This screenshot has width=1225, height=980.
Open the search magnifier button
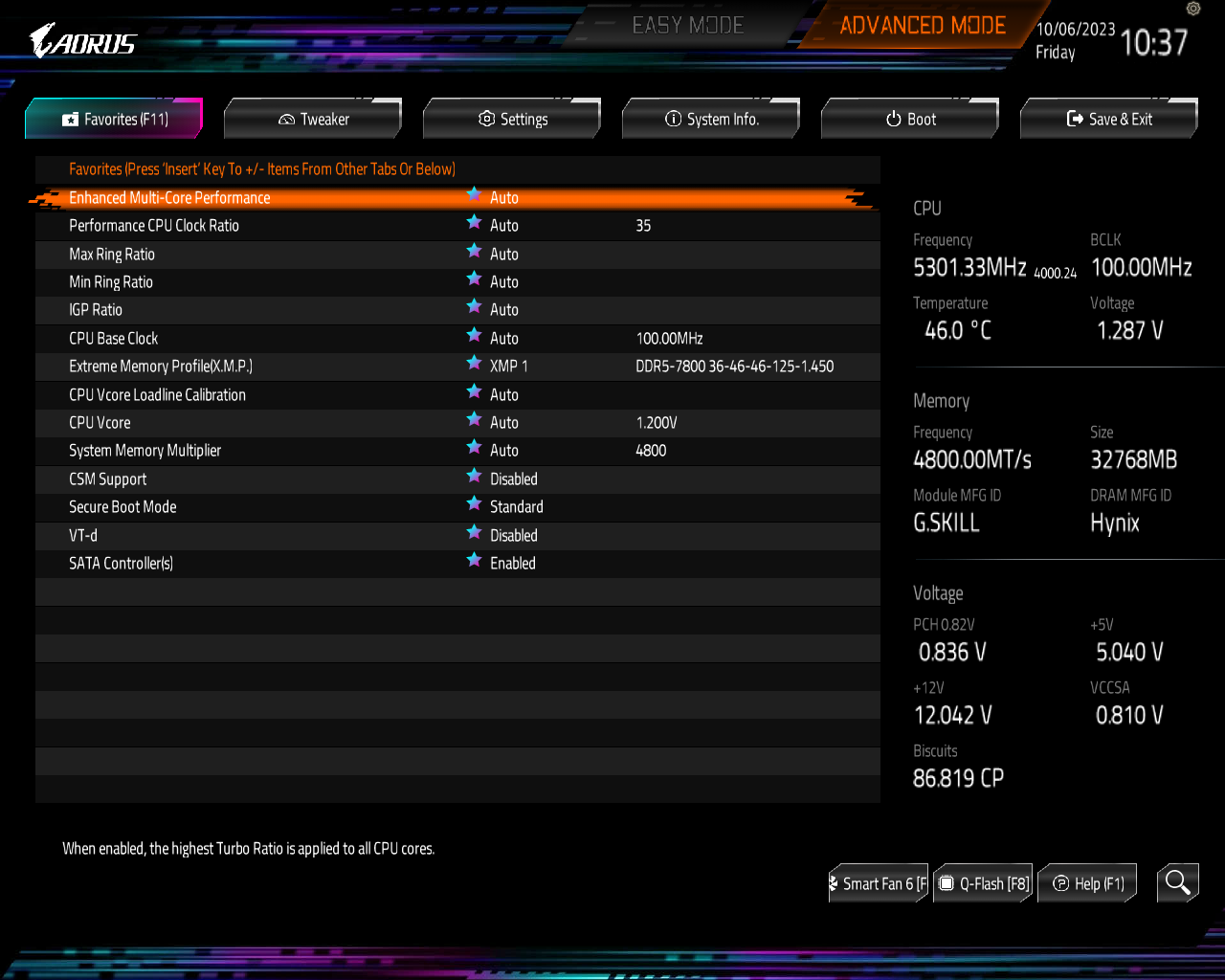pyautogui.click(x=1177, y=882)
